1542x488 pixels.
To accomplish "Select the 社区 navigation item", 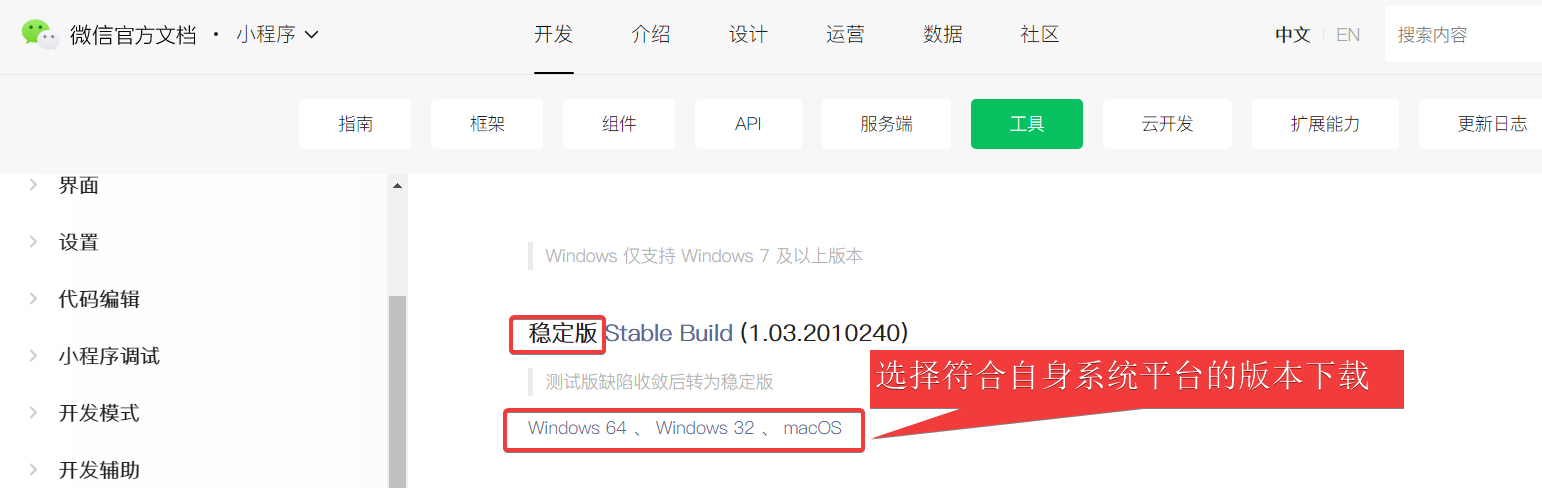I will (x=1040, y=34).
